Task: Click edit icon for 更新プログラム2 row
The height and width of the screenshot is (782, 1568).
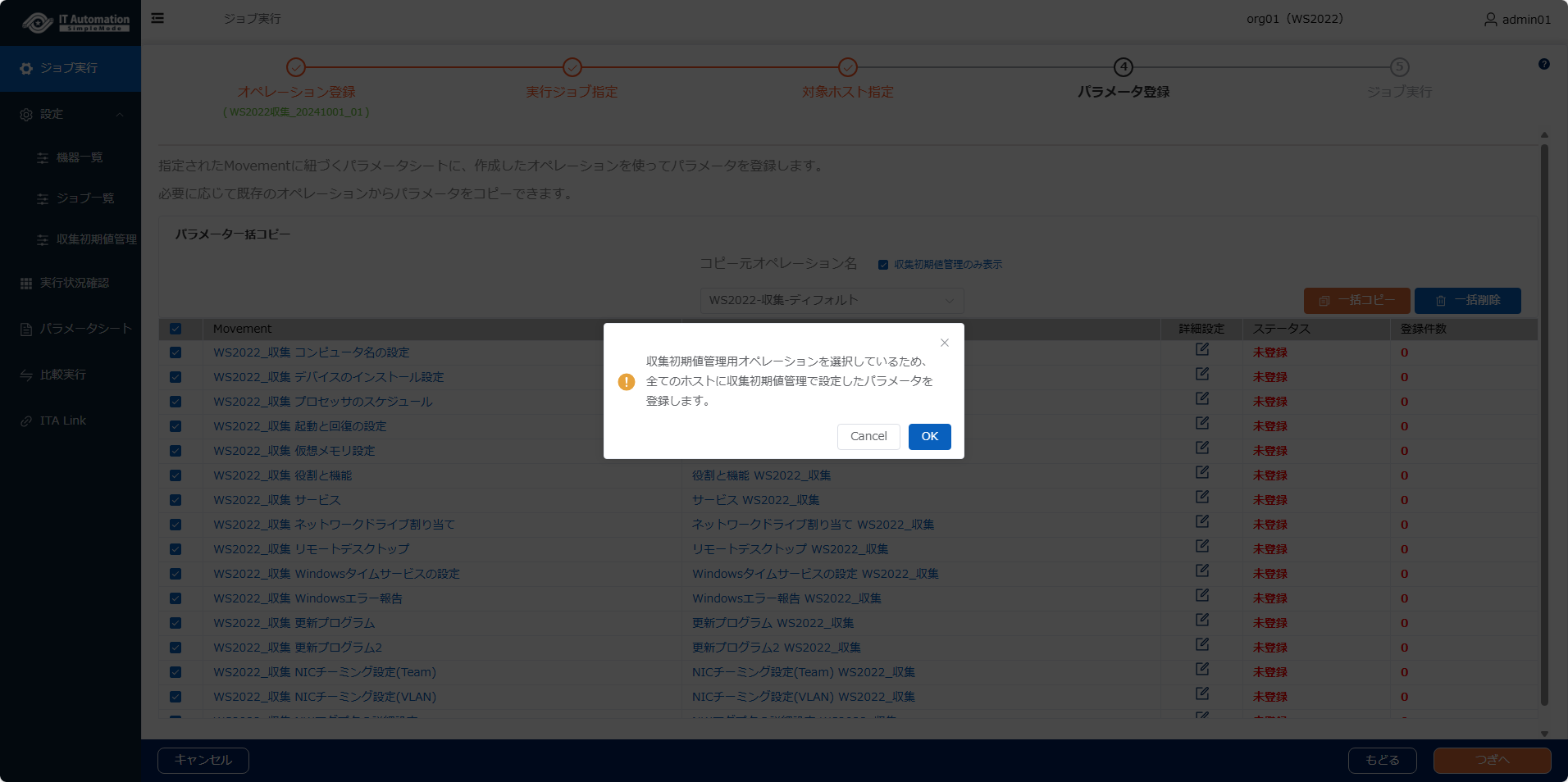Action: tap(1201, 645)
